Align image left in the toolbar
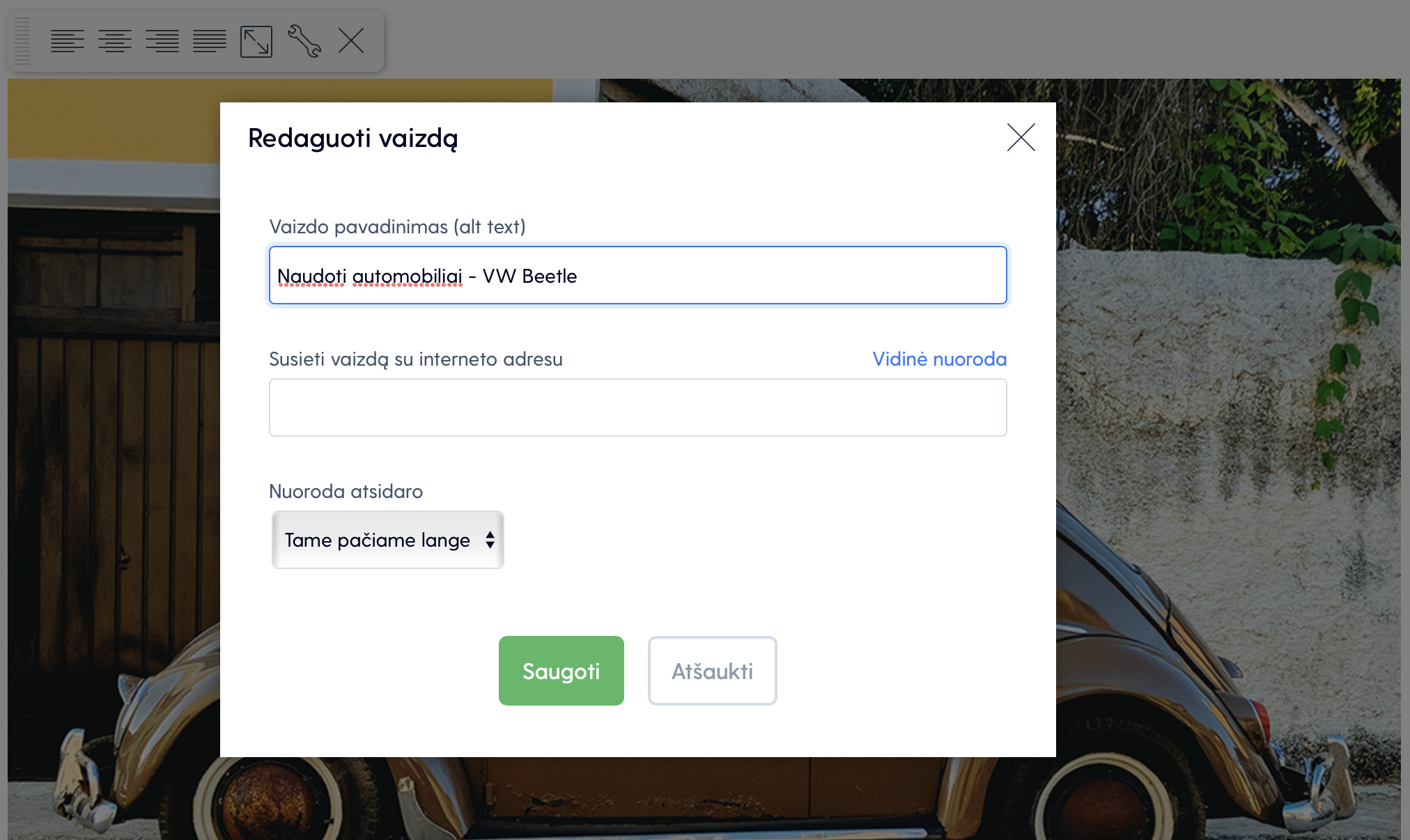This screenshot has width=1410, height=840. (x=68, y=41)
